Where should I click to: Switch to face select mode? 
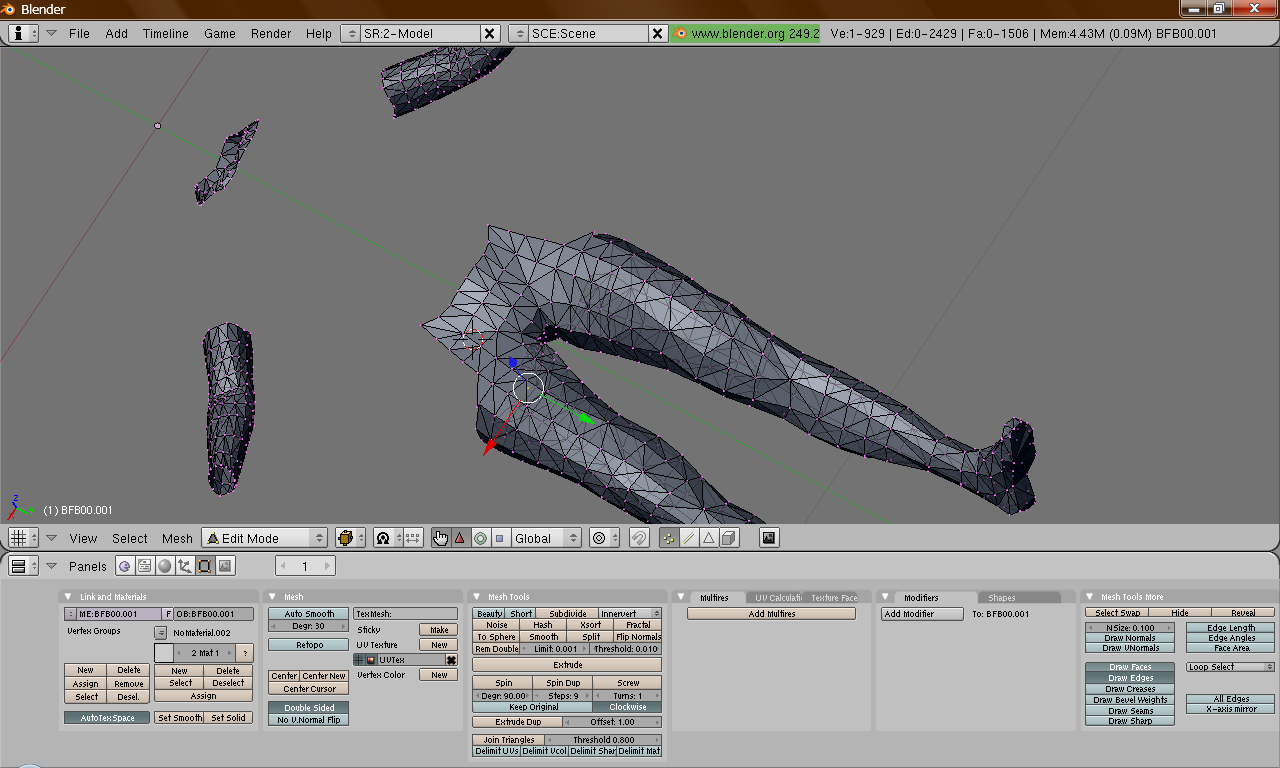709,538
